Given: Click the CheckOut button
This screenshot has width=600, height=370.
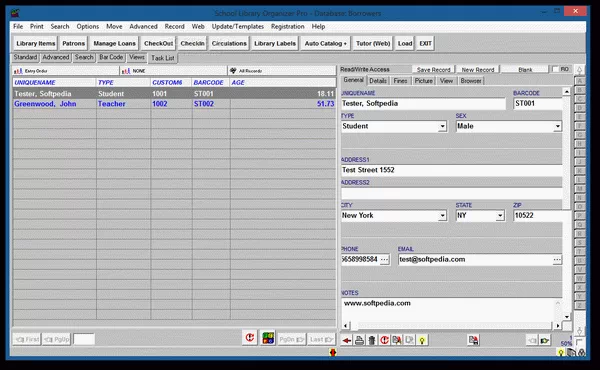Looking at the screenshot, I should click(x=158, y=43).
